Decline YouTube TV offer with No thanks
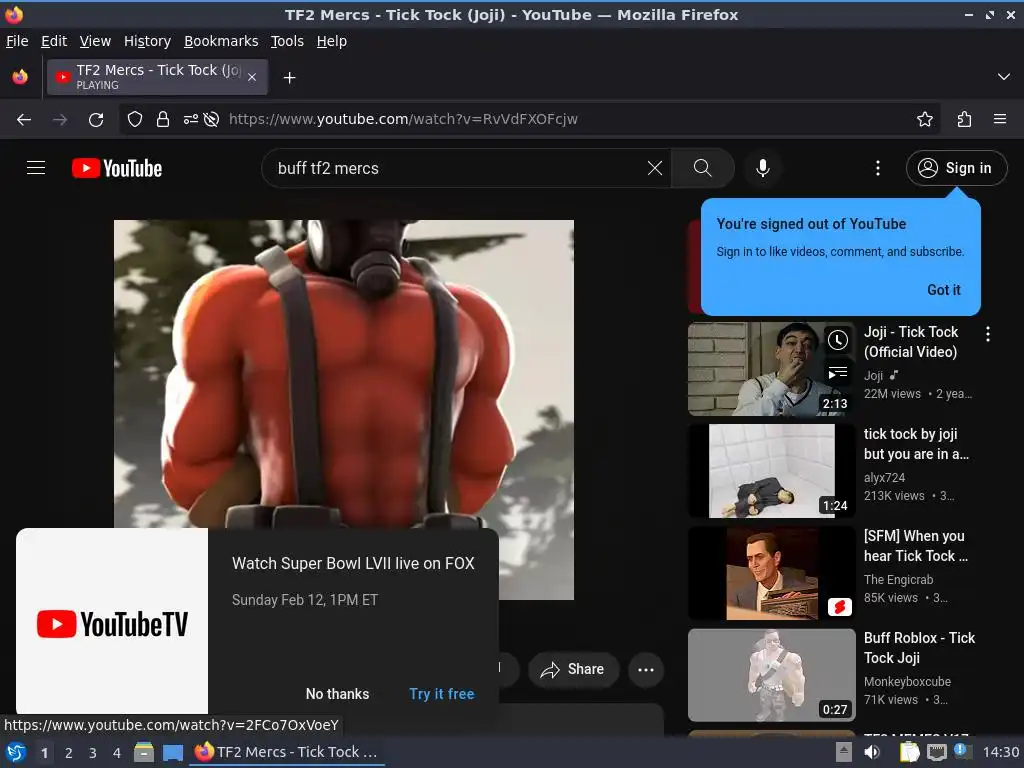Viewport: 1024px width, 768px height. point(337,694)
